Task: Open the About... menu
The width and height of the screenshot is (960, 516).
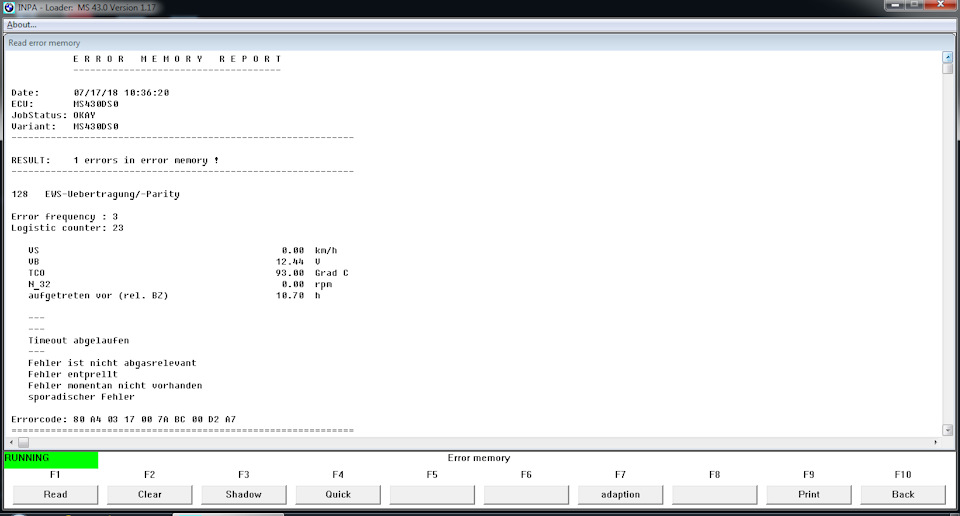Action: click(21, 24)
